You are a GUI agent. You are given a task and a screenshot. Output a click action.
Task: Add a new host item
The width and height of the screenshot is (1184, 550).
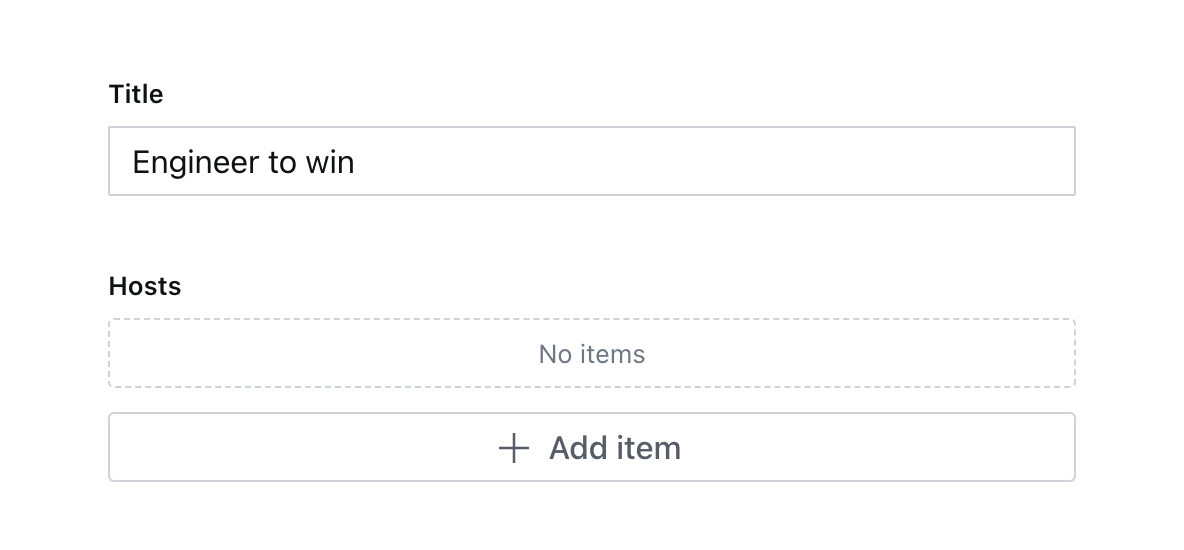pyautogui.click(x=591, y=447)
